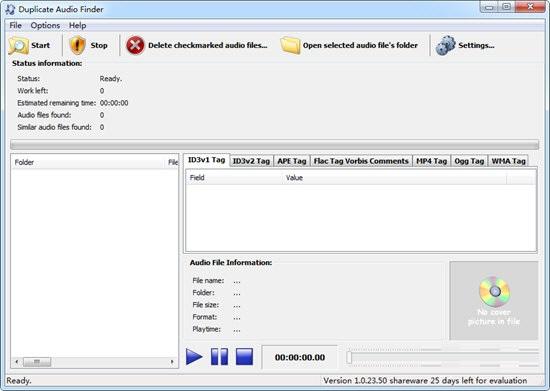Sort by the Folder column header
The height and width of the screenshot is (391, 550).
tap(89, 162)
